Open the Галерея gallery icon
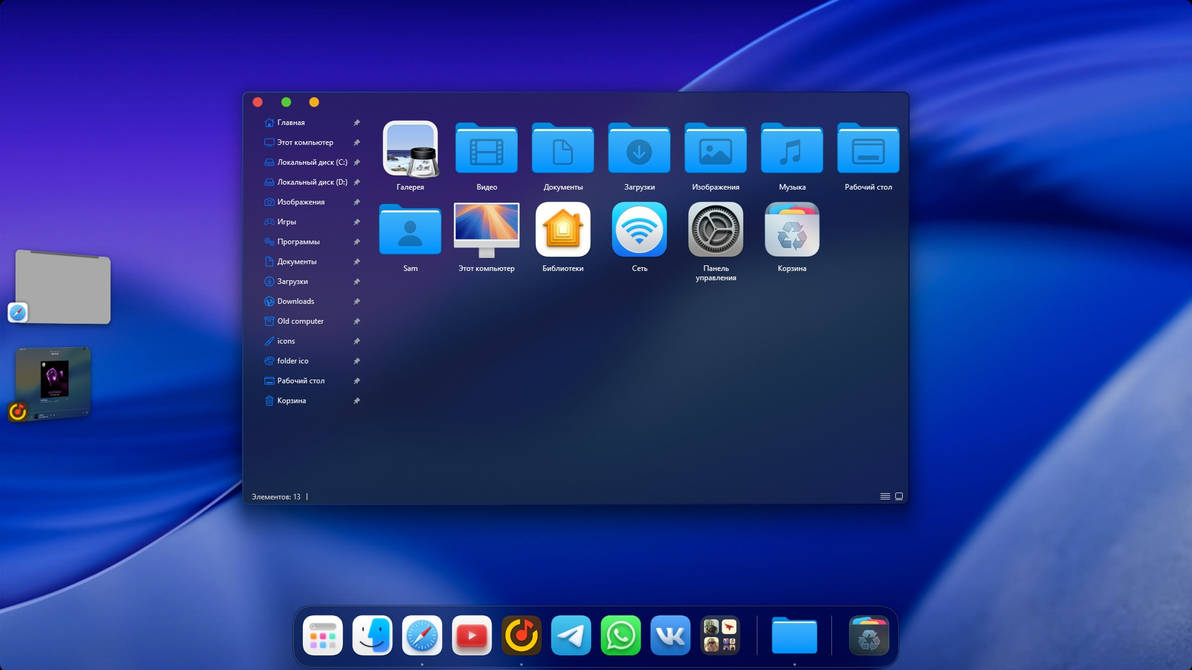 point(411,149)
